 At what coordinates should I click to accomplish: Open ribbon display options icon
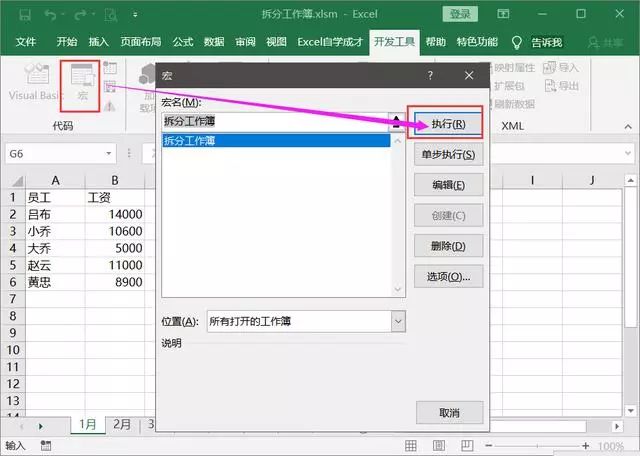[x=503, y=14]
